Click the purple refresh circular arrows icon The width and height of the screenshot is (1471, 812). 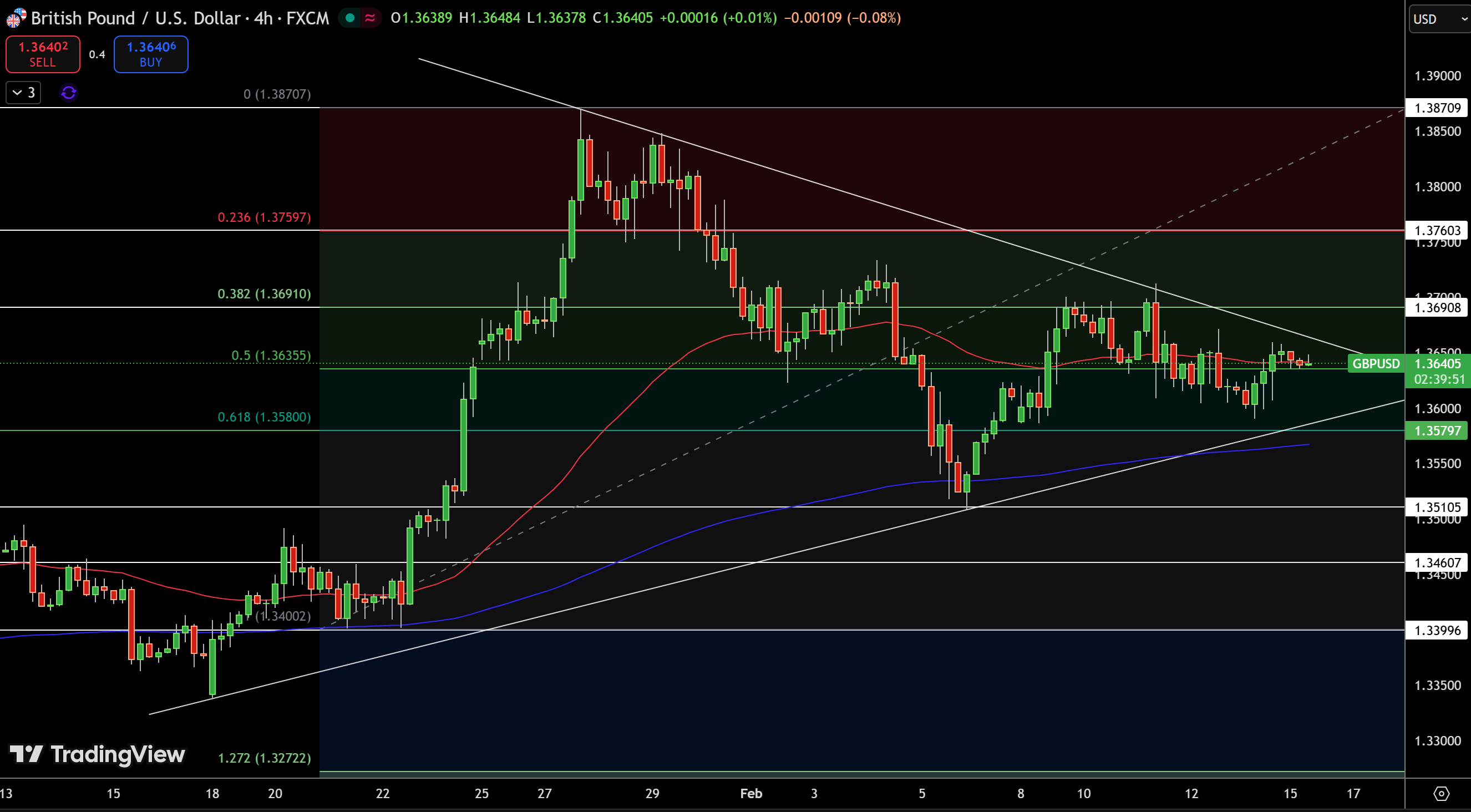pyautogui.click(x=69, y=93)
